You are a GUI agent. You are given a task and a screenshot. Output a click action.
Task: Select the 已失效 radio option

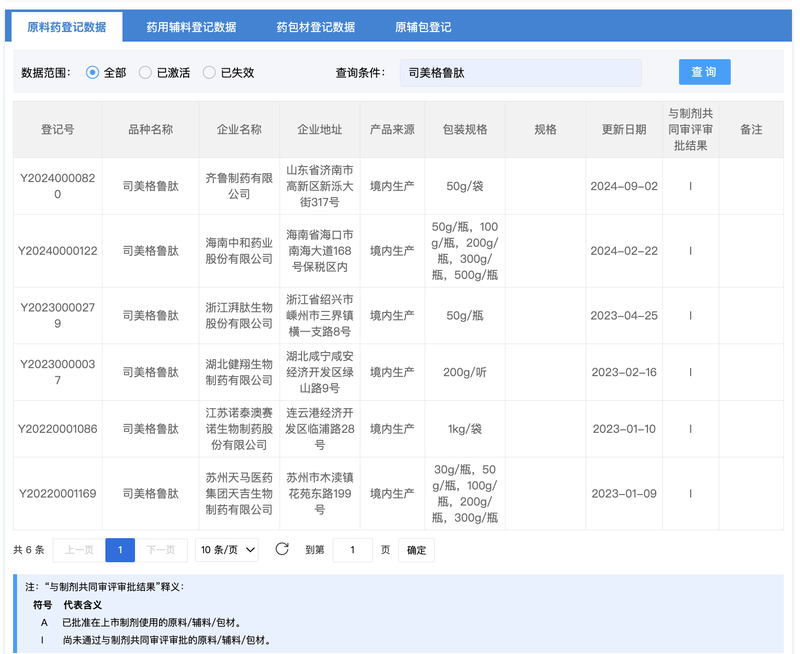209,73
